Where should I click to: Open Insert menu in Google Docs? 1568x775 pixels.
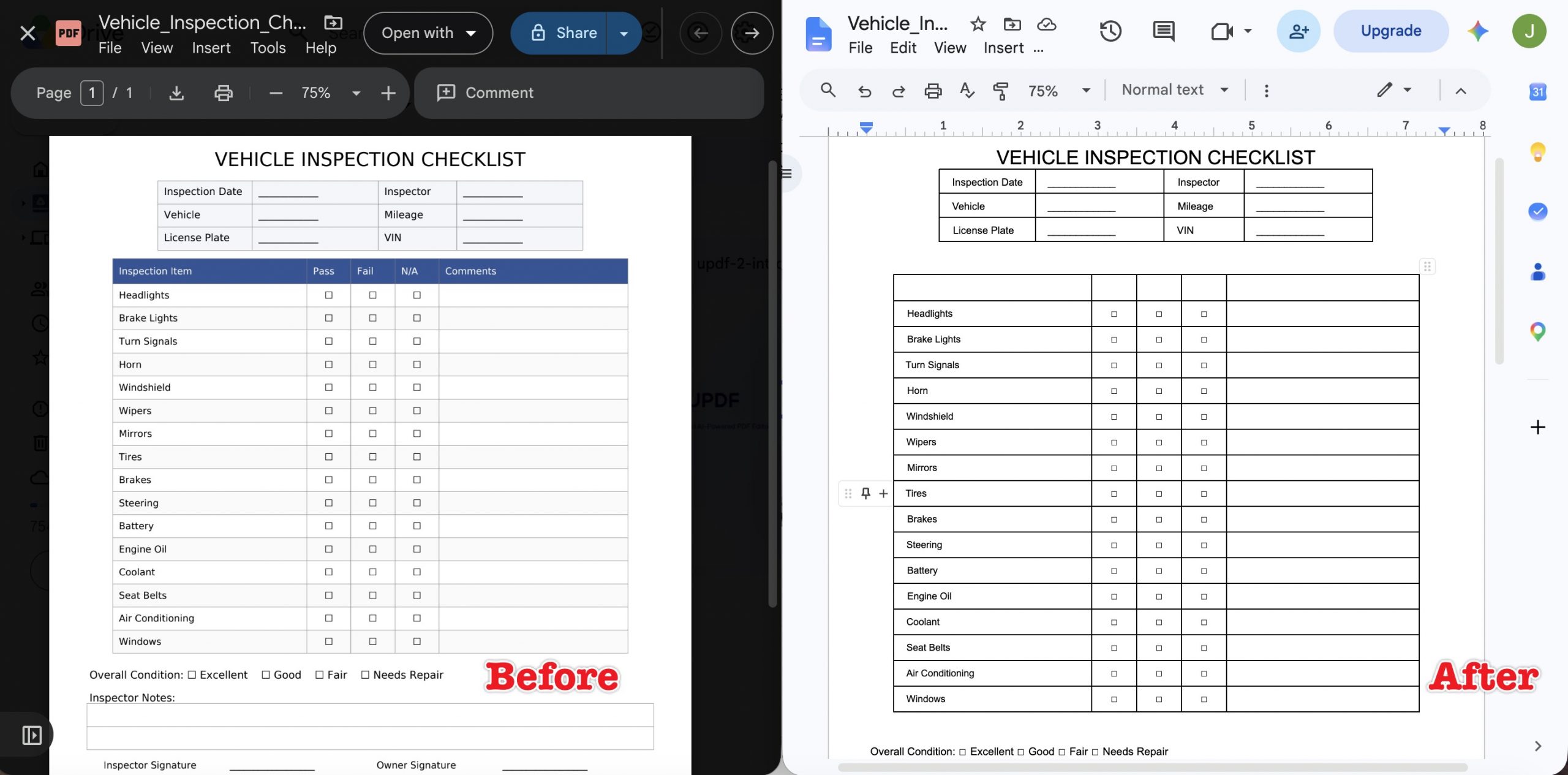[x=1003, y=48]
